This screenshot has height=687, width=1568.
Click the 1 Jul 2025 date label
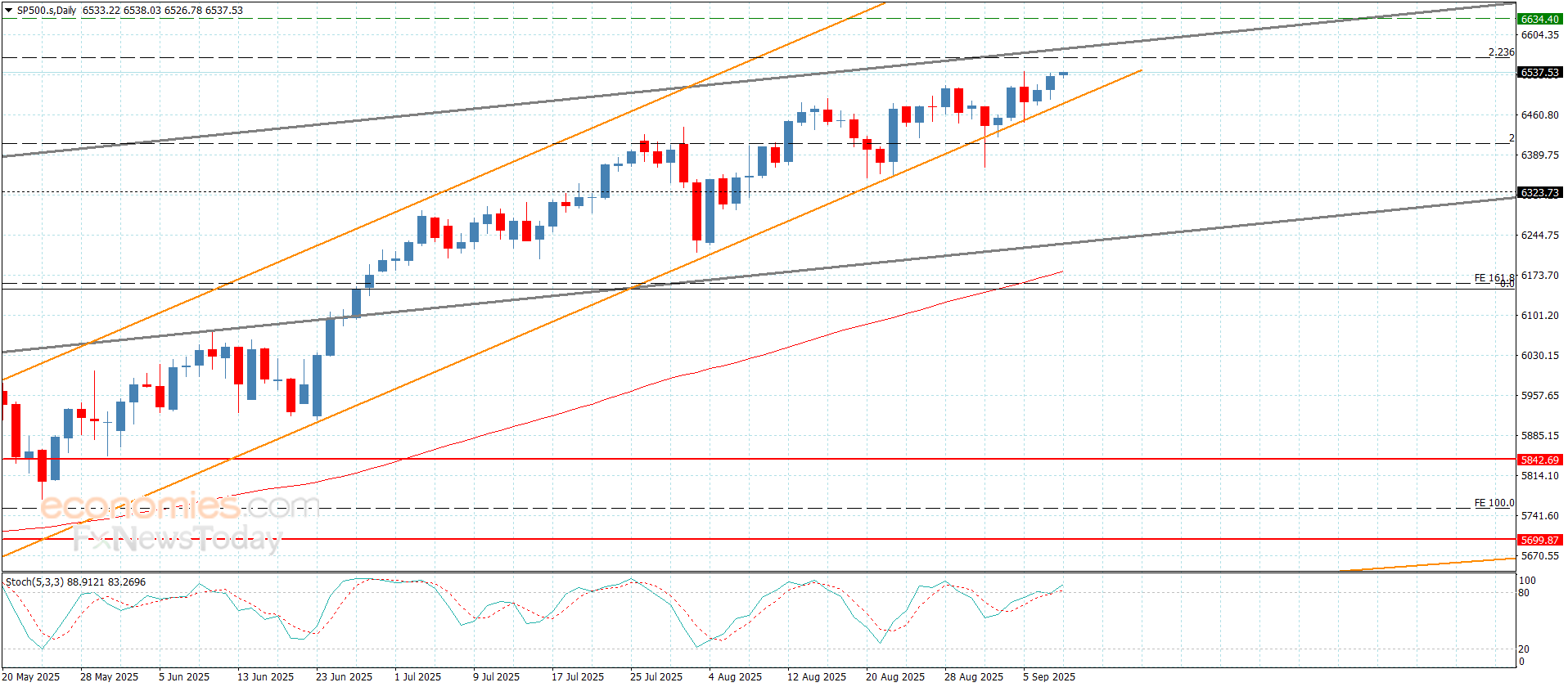pyautogui.click(x=417, y=676)
